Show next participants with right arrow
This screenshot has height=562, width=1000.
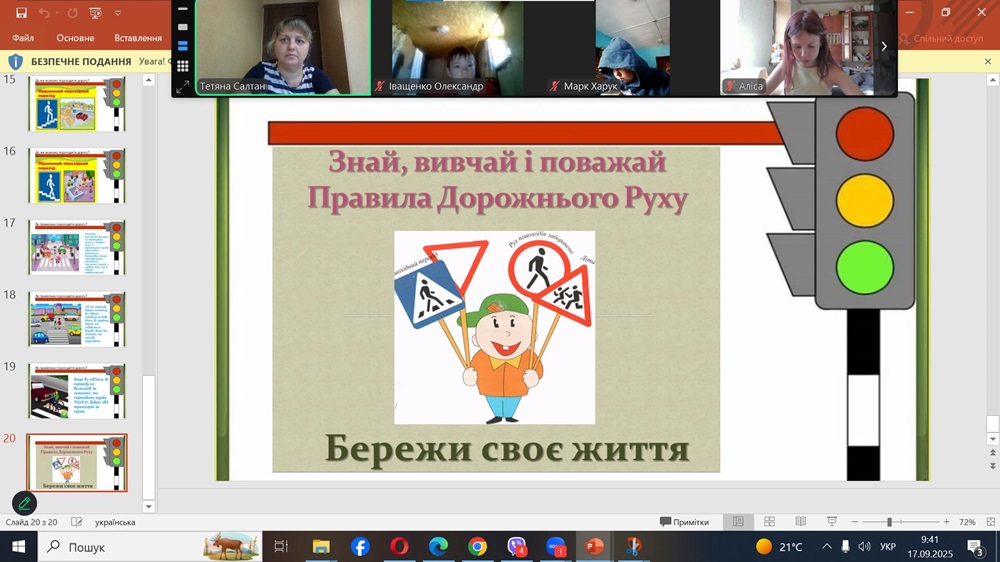pos(884,46)
